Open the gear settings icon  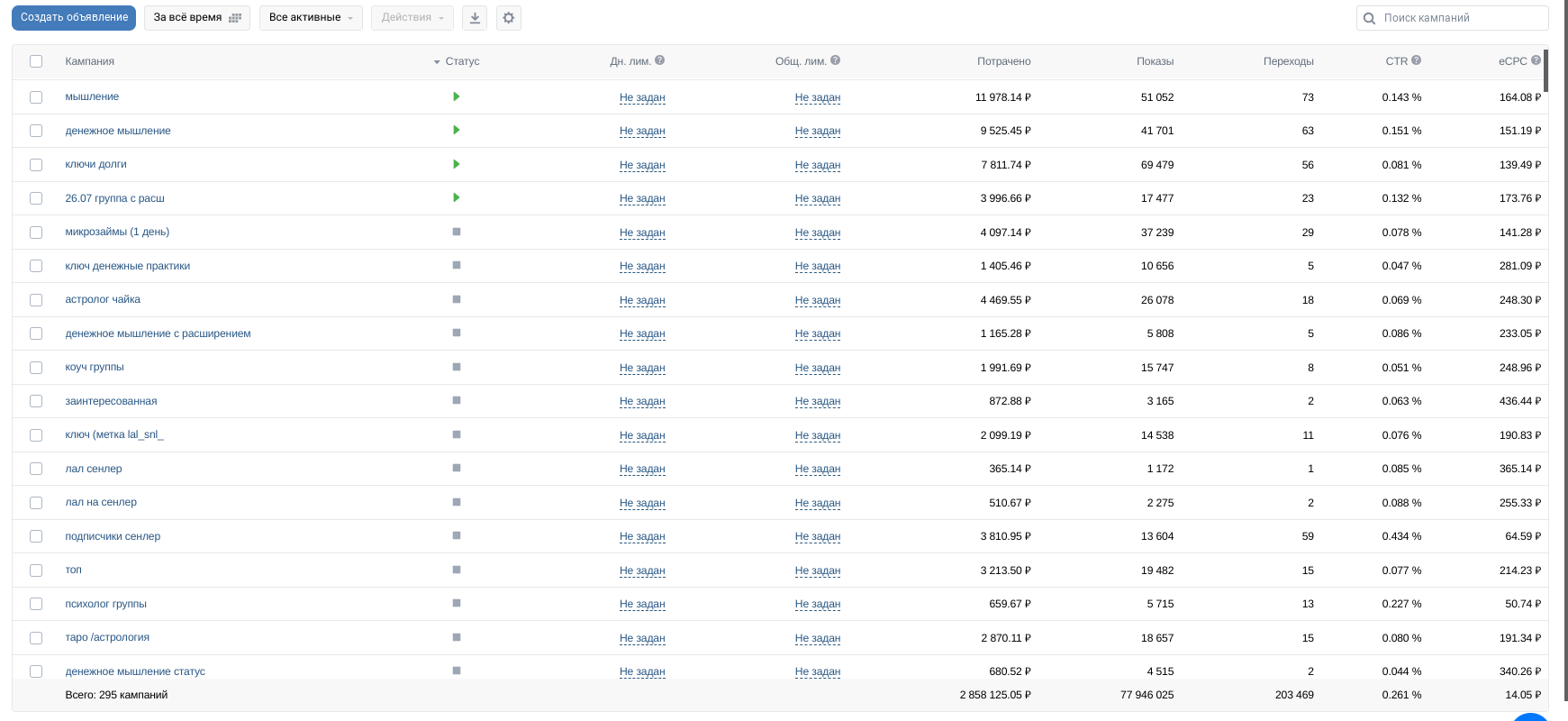click(x=509, y=18)
